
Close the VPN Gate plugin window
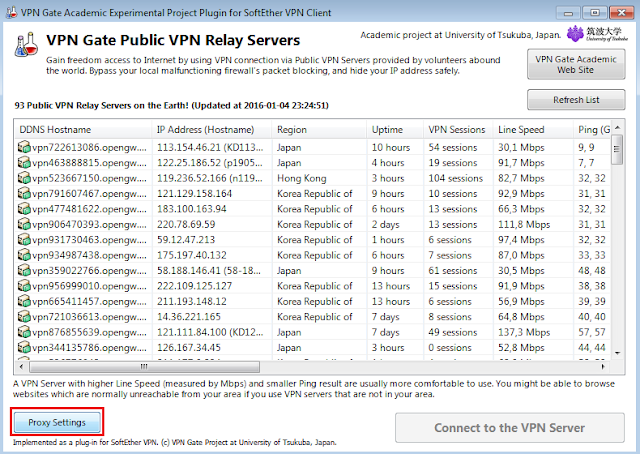[x=621, y=13]
